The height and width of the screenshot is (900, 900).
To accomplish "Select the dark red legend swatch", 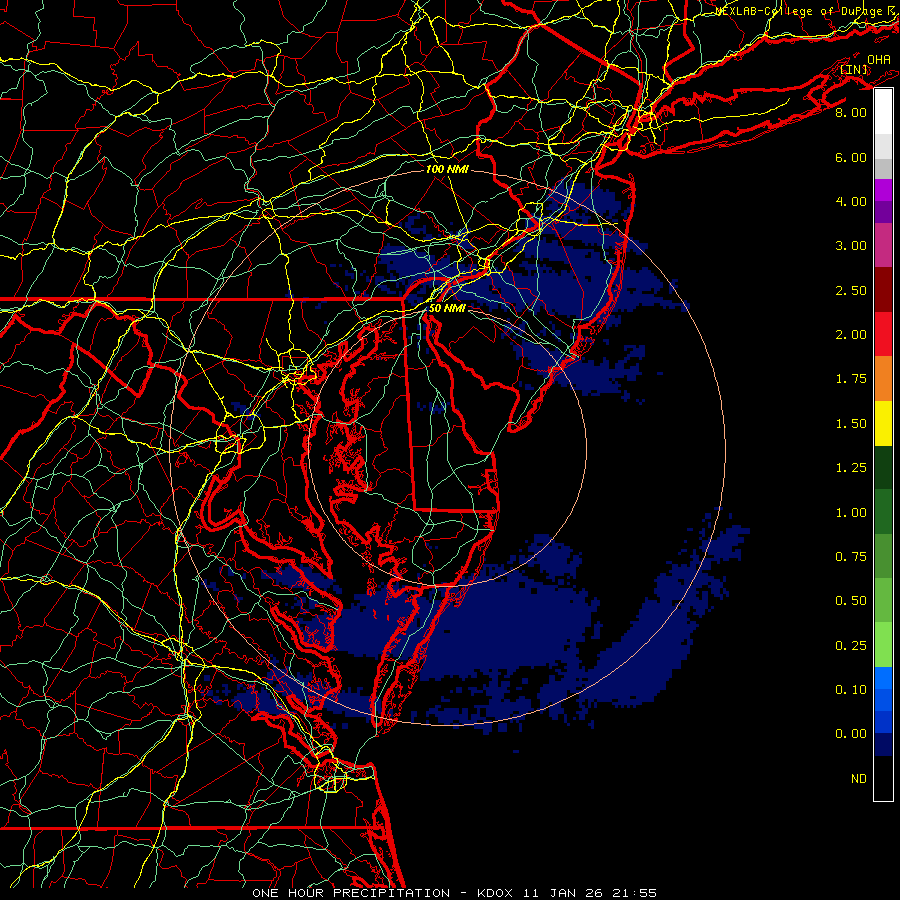I will (883, 290).
